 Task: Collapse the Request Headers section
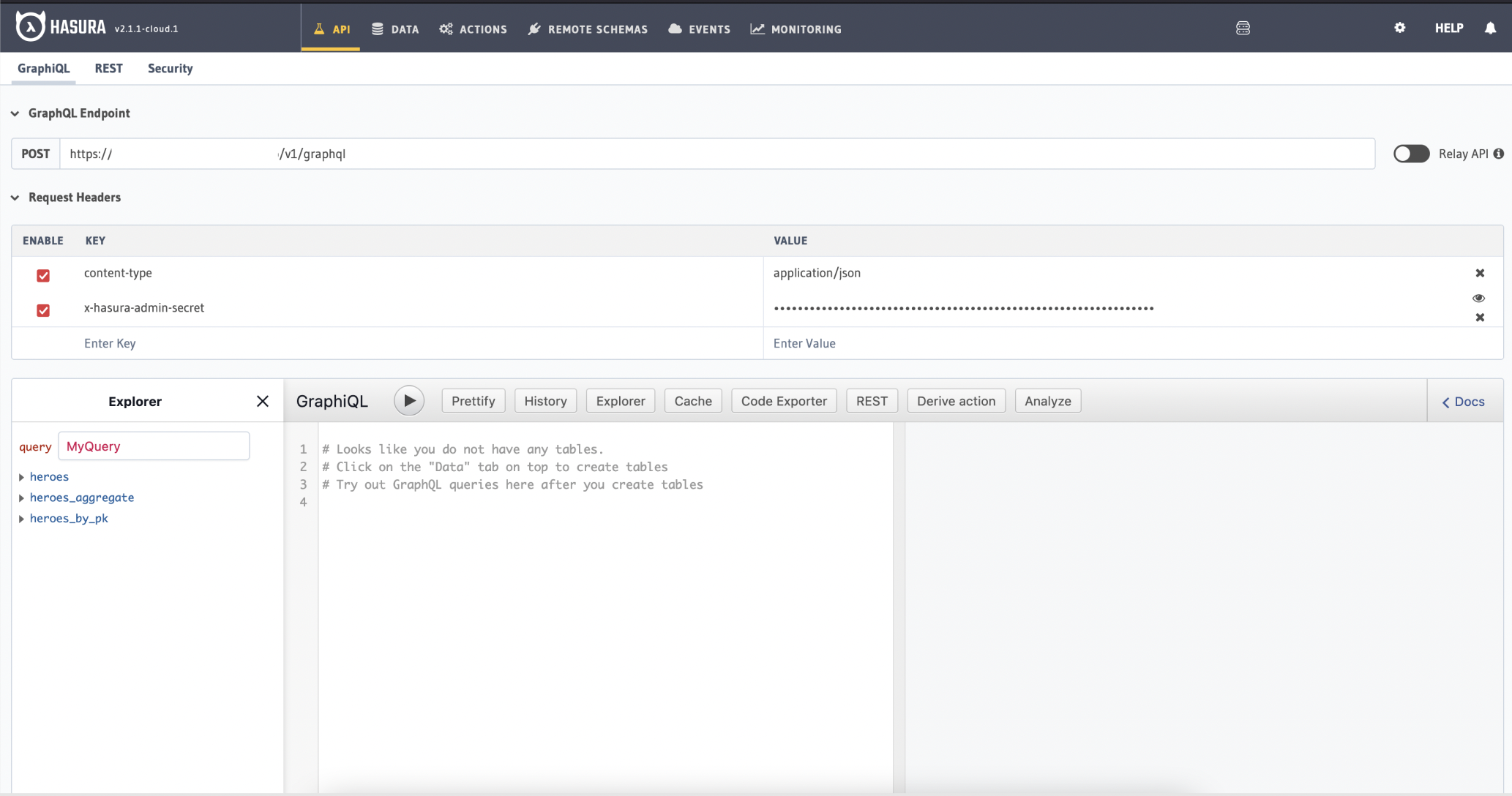point(15,198)
